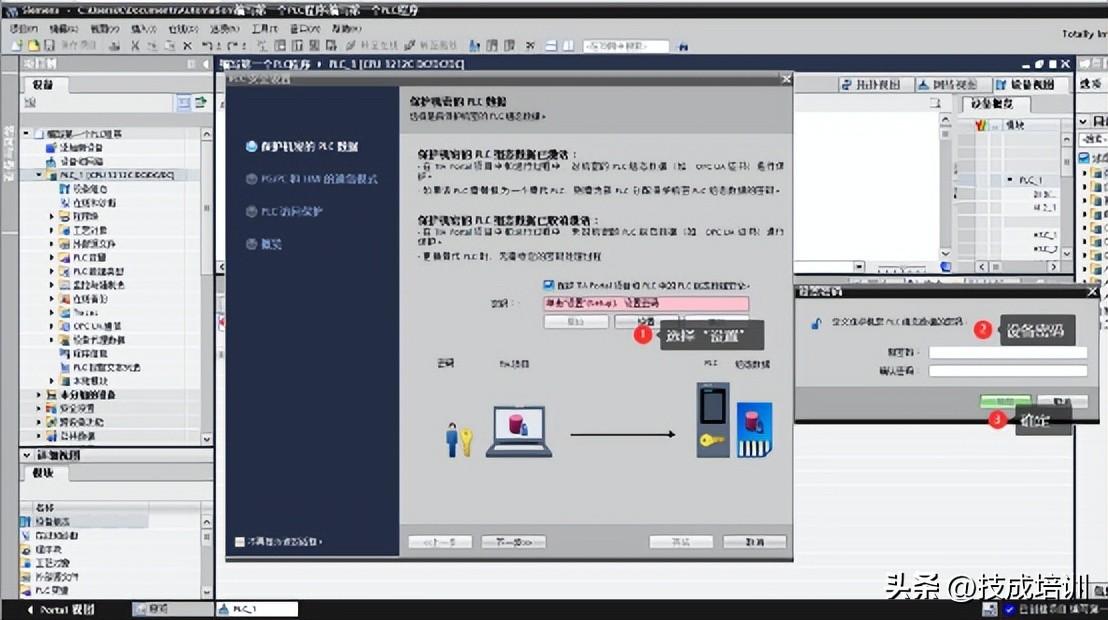Click the Save project (保存项目) toolbar button
The image size is (1108, 620).
click(71, 46)
